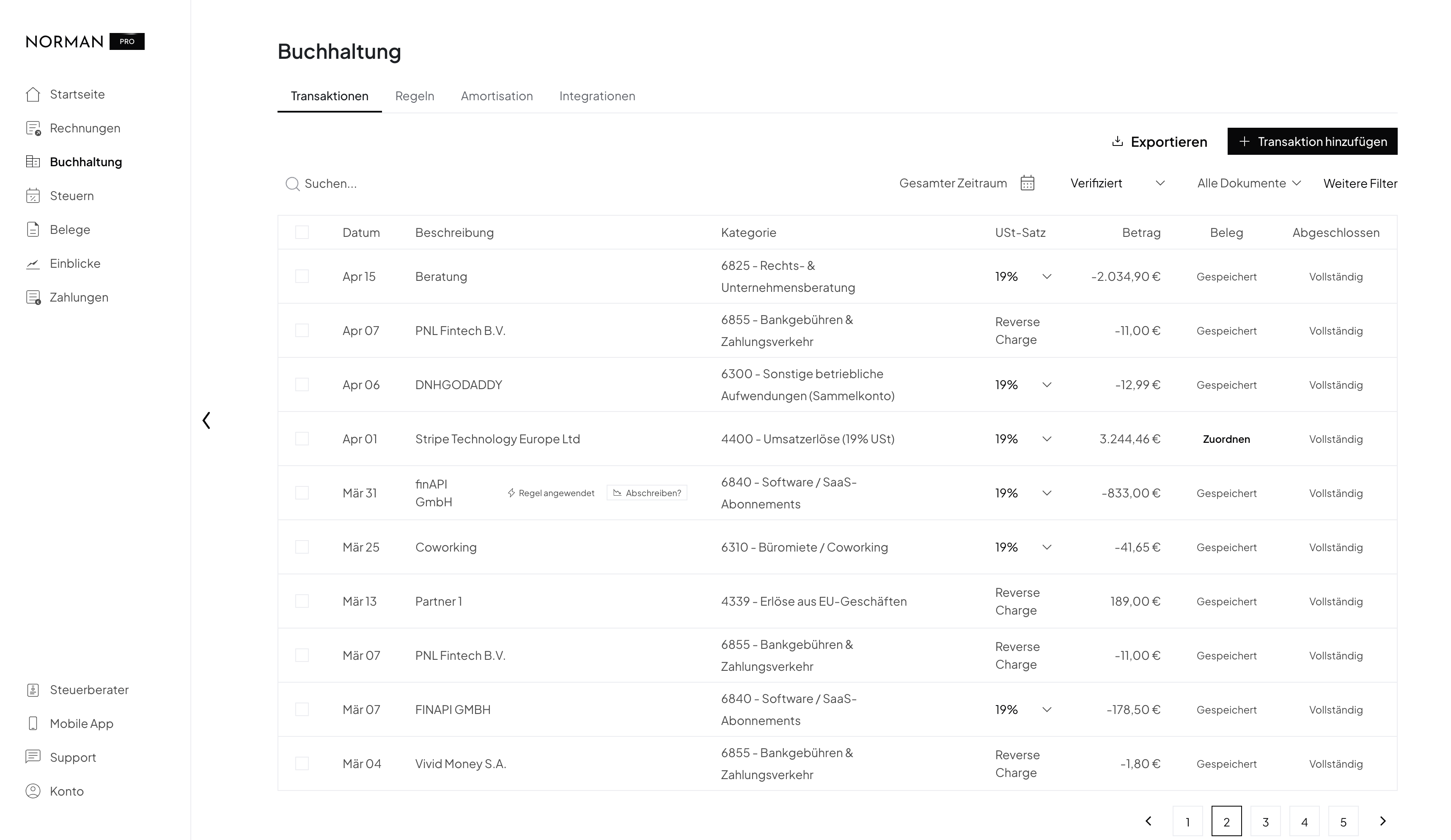This screenshot has width=1451, height=840.
Task: Expand USt-Satz dropdown for Stripe row
Action: click(x=1047, y=439)
